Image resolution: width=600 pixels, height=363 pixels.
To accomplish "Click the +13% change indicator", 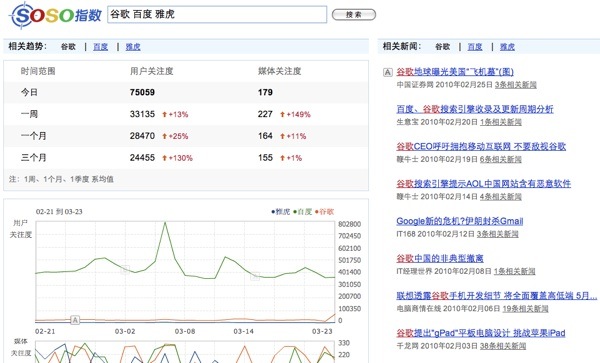I will (x=175, y=114).
